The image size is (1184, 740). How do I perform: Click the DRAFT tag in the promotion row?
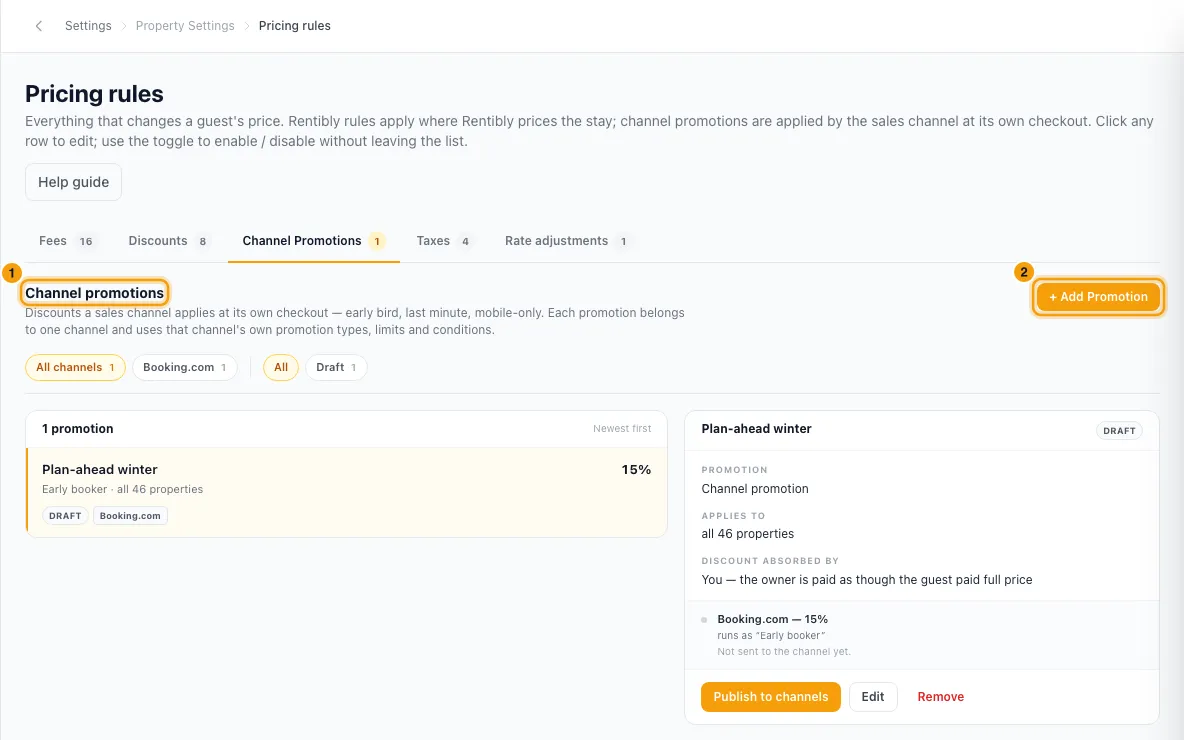point(65,516)
